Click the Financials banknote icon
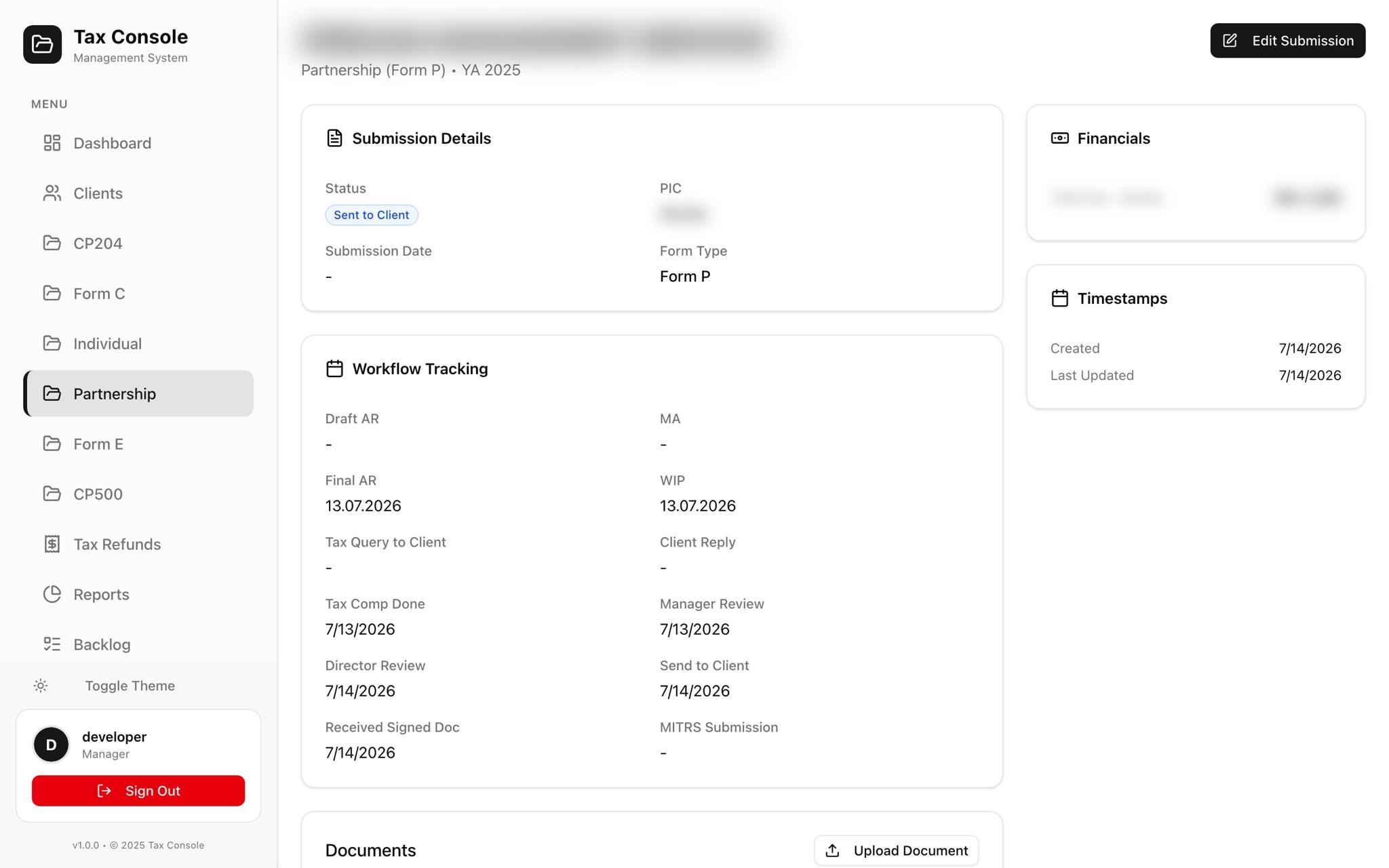Image resolution: width=1389 pixels, height=868 pixels. pos(1060,138)
